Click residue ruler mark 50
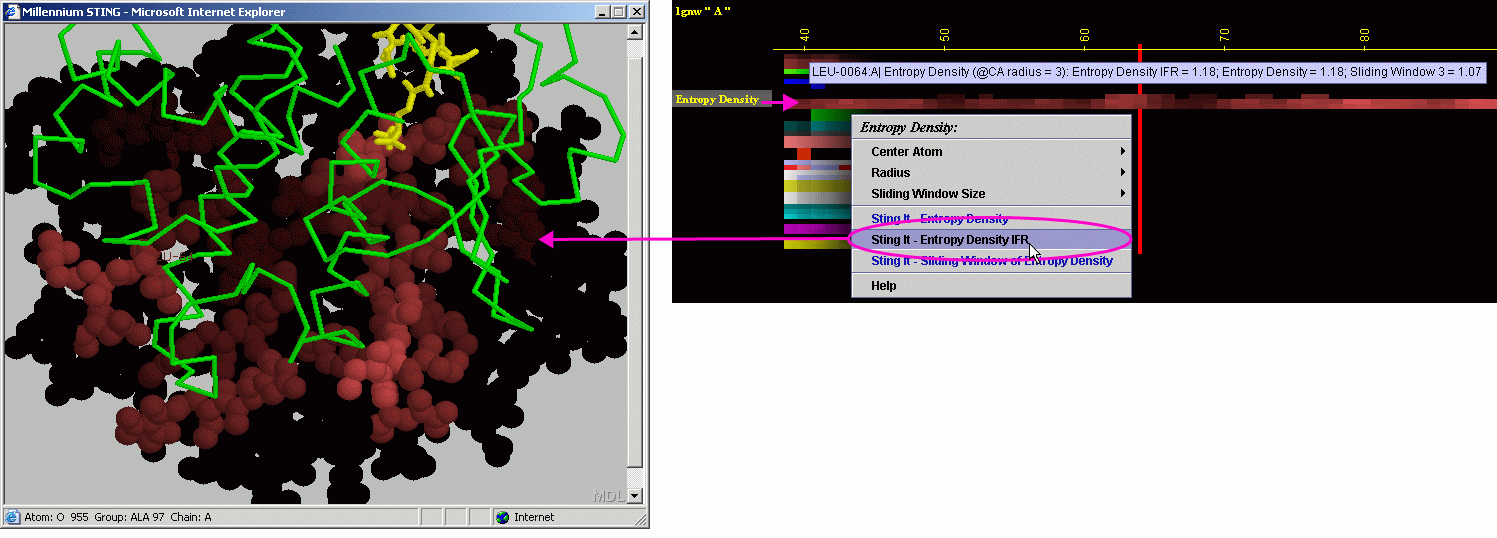 [945, 35]
